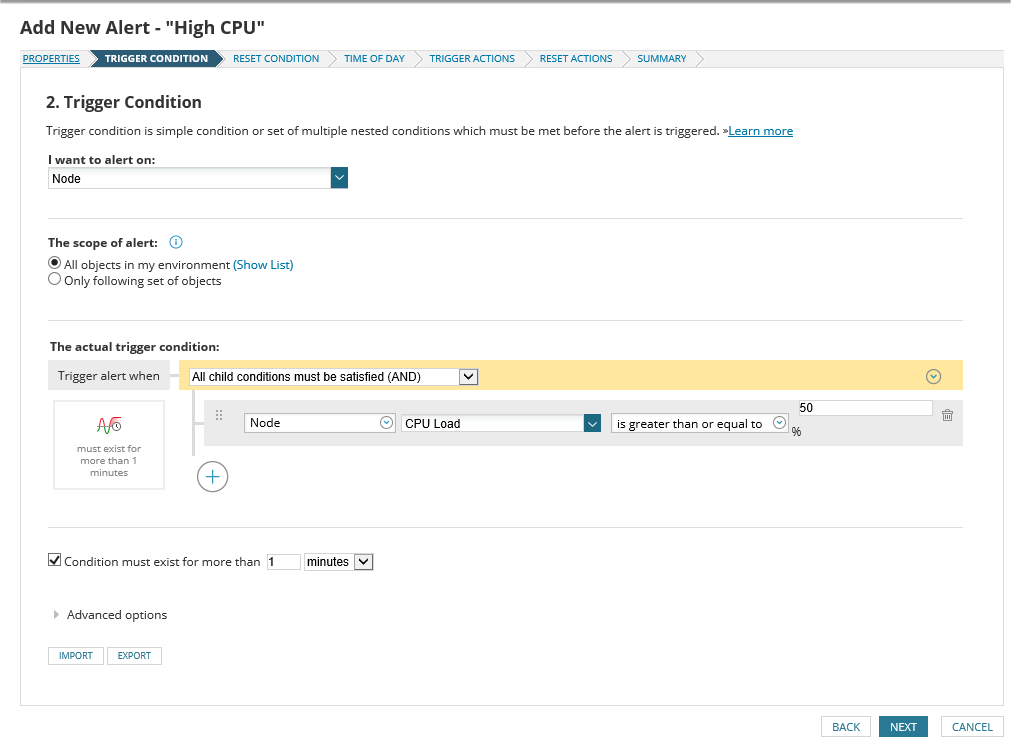The image size is (1011, 751).
Task: Open the 'I want to alert on' dropdown
Action: point(338,177)
